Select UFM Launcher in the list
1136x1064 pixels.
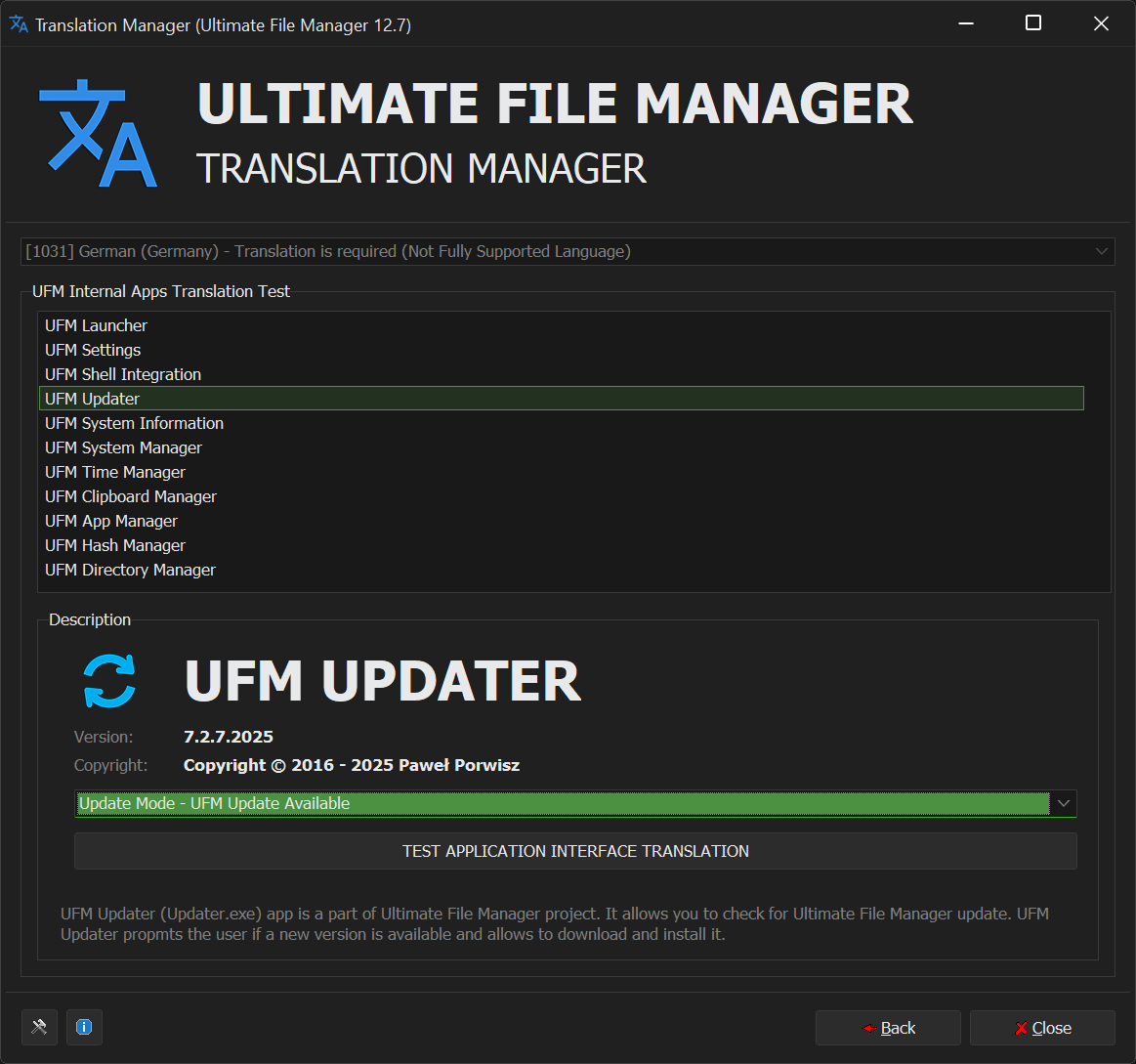[96, 325]
